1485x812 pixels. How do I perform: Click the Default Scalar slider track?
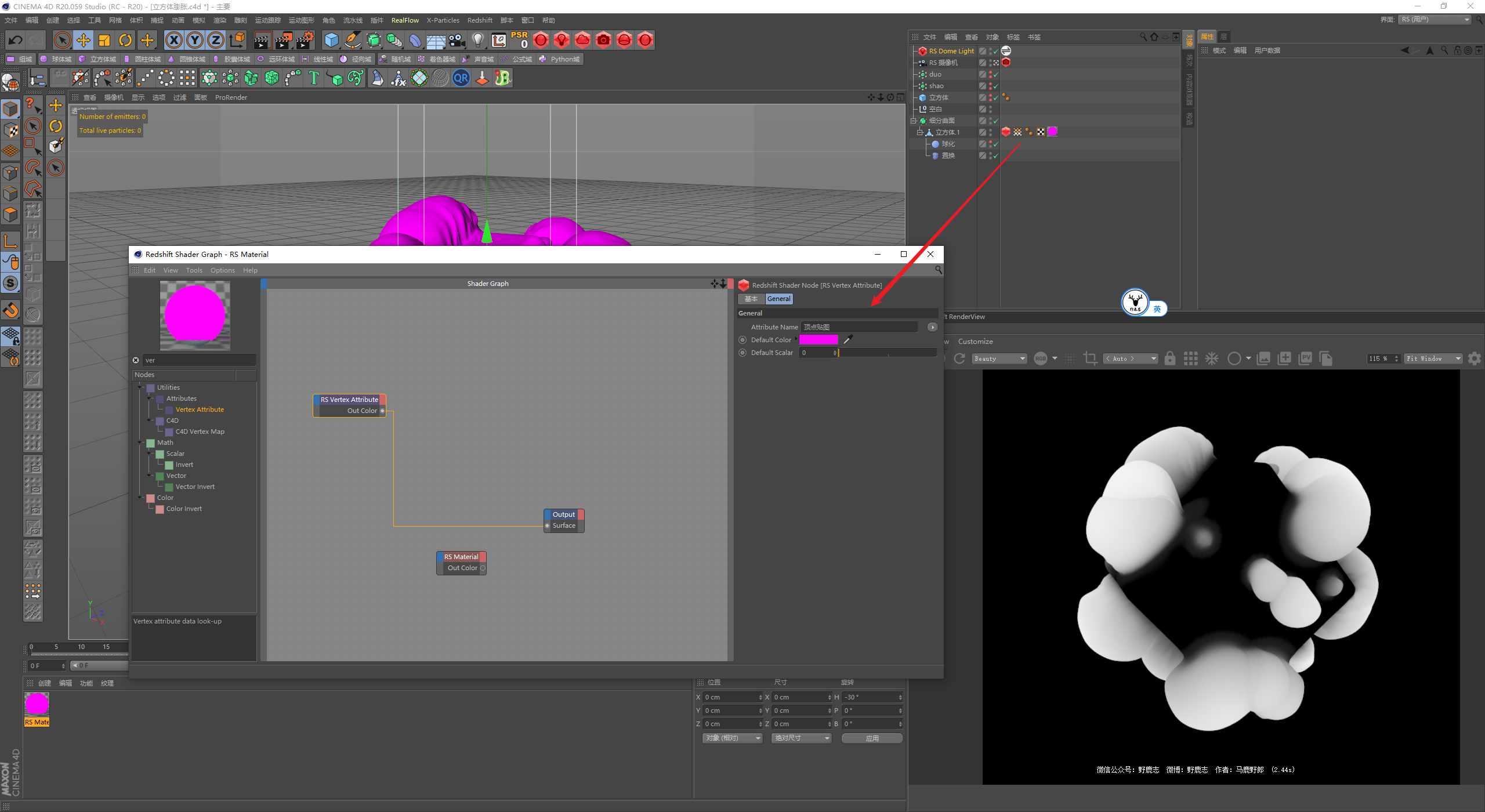pyautogui.click(x=888, y=353)
